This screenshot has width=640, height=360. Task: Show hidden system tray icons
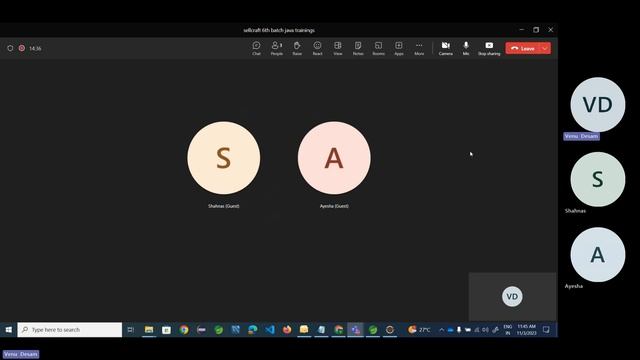(442, 330)
